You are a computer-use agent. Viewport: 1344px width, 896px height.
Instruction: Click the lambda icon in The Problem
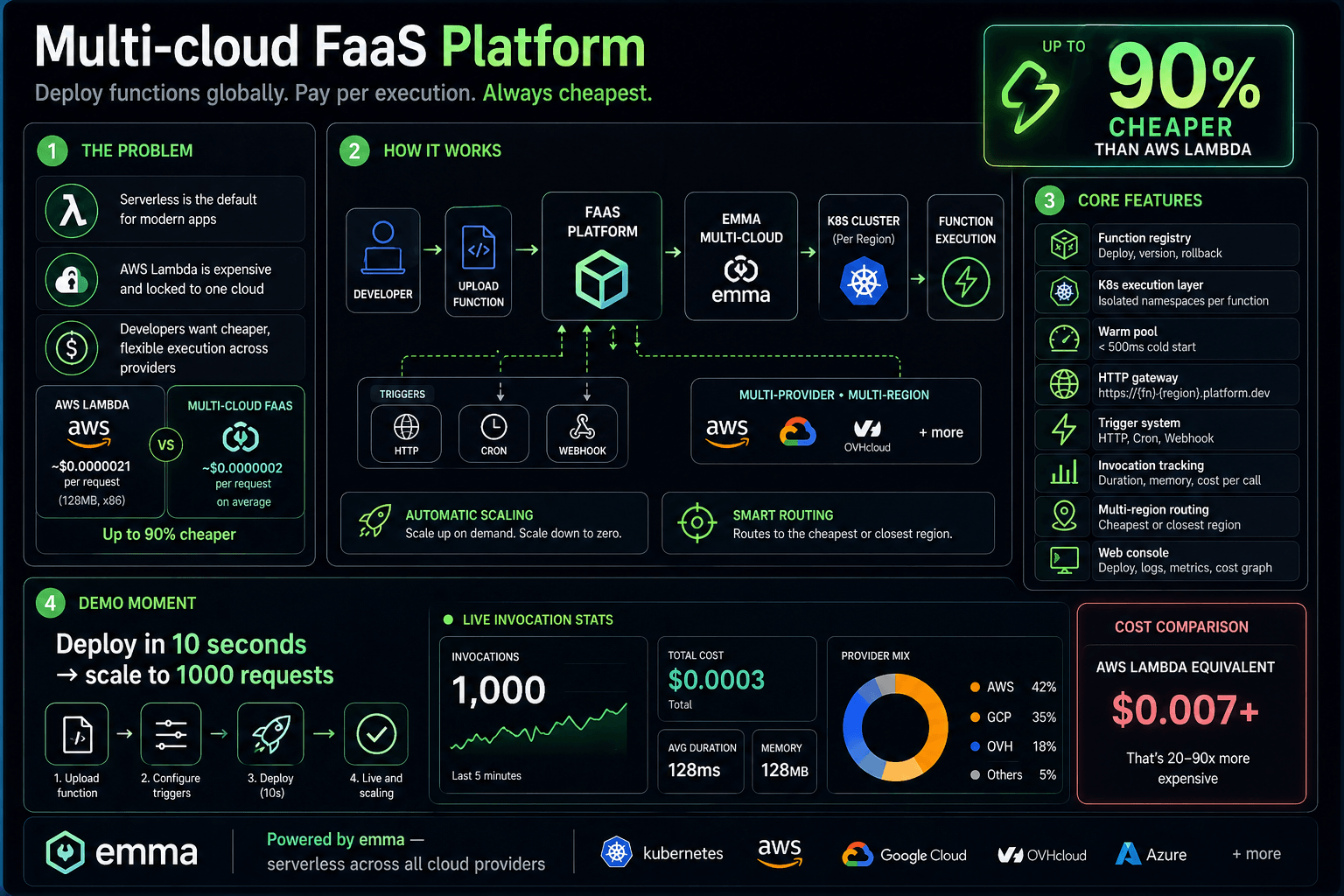(72, 210)
